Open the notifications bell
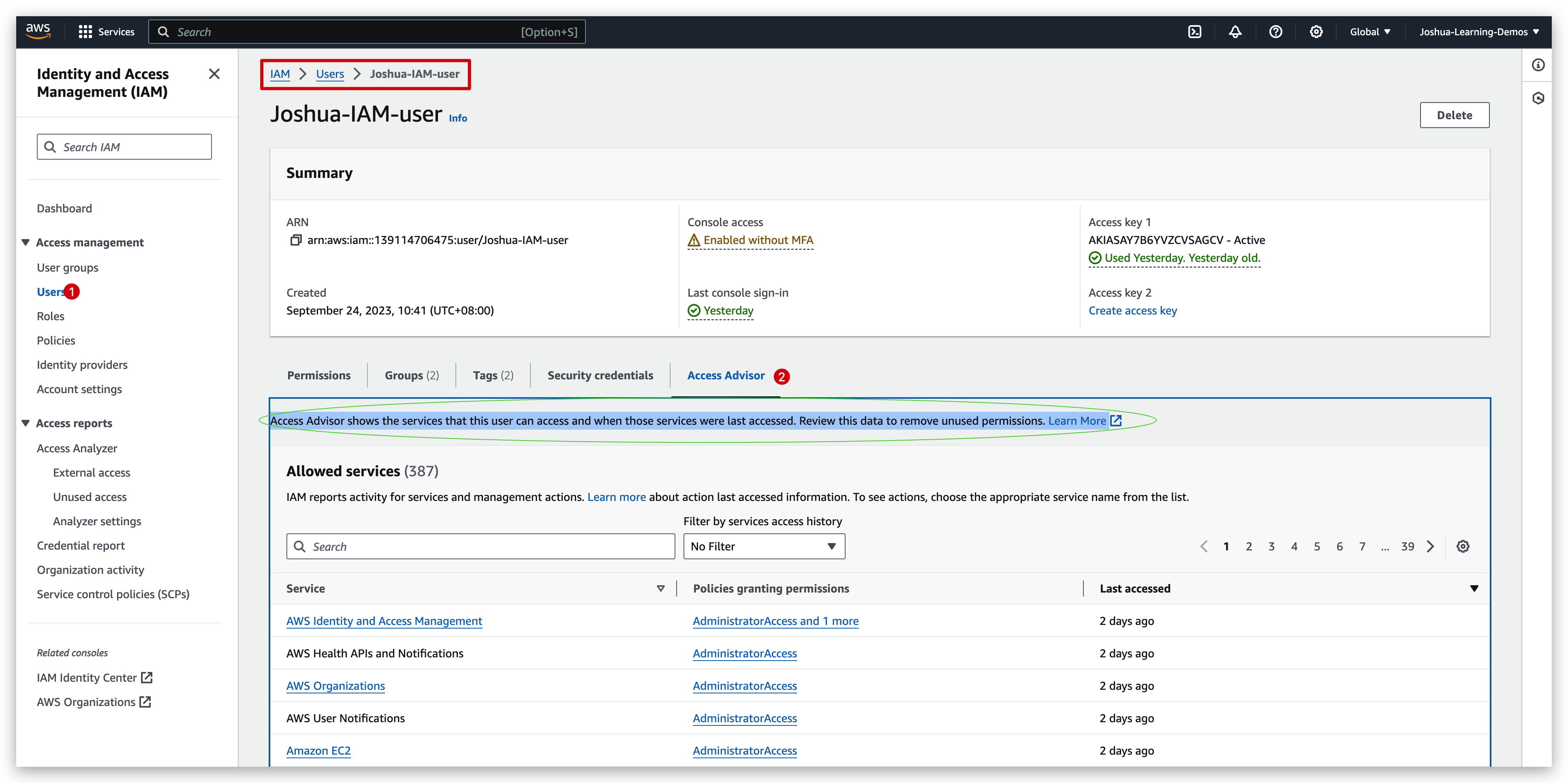1568x783 pixels. 1235,32
